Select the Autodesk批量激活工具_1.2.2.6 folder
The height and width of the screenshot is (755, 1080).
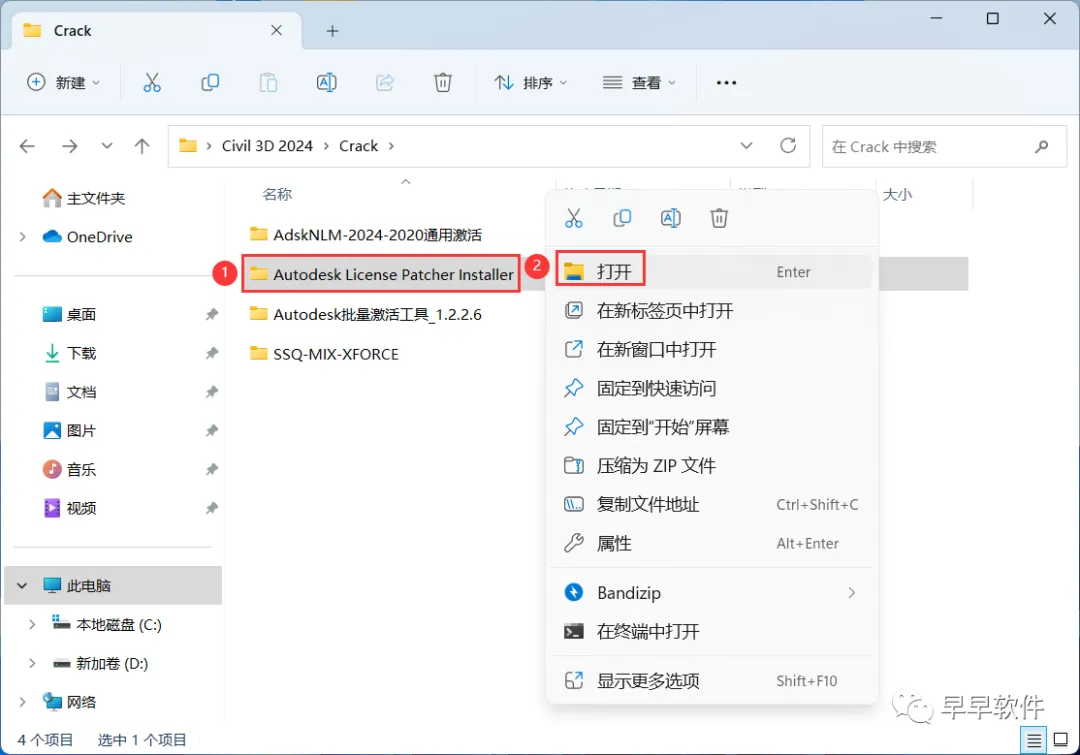(x=366, y=314)
